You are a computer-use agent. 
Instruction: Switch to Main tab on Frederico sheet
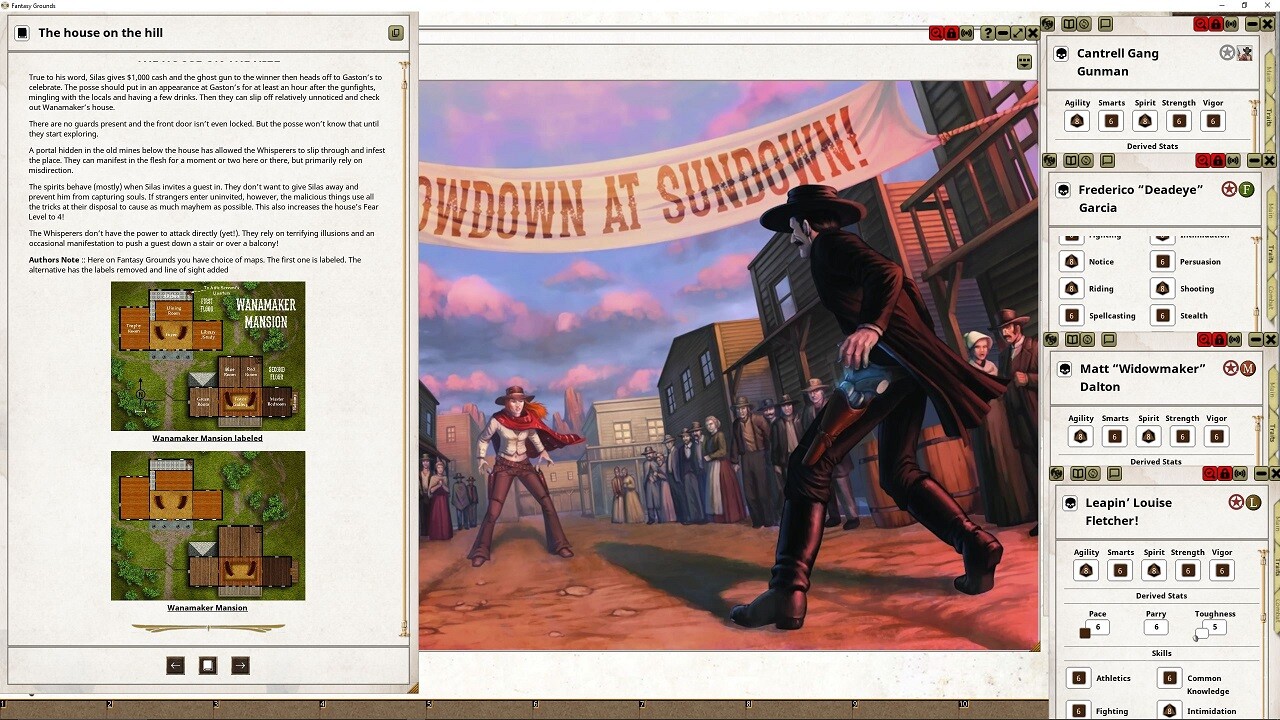click(x=1271, y=212)
